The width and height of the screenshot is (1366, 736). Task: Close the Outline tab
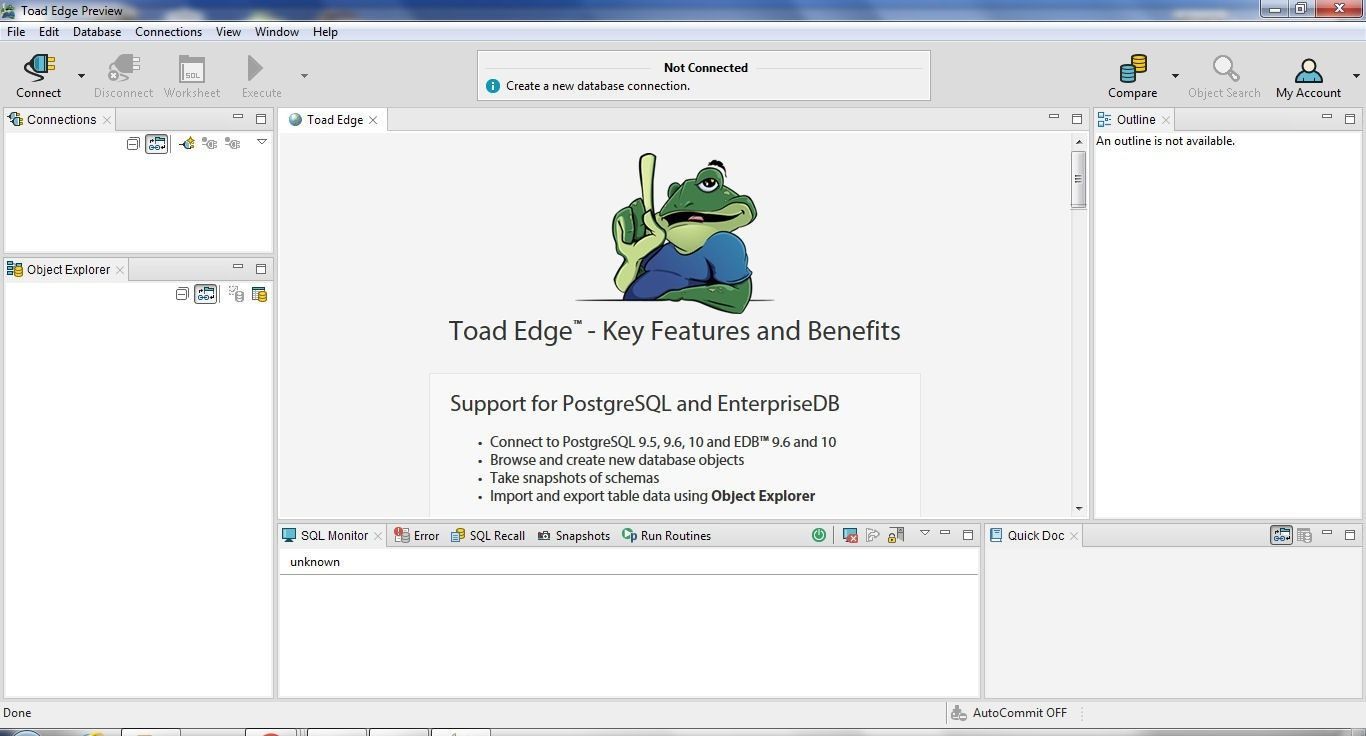pos(1165,120)
